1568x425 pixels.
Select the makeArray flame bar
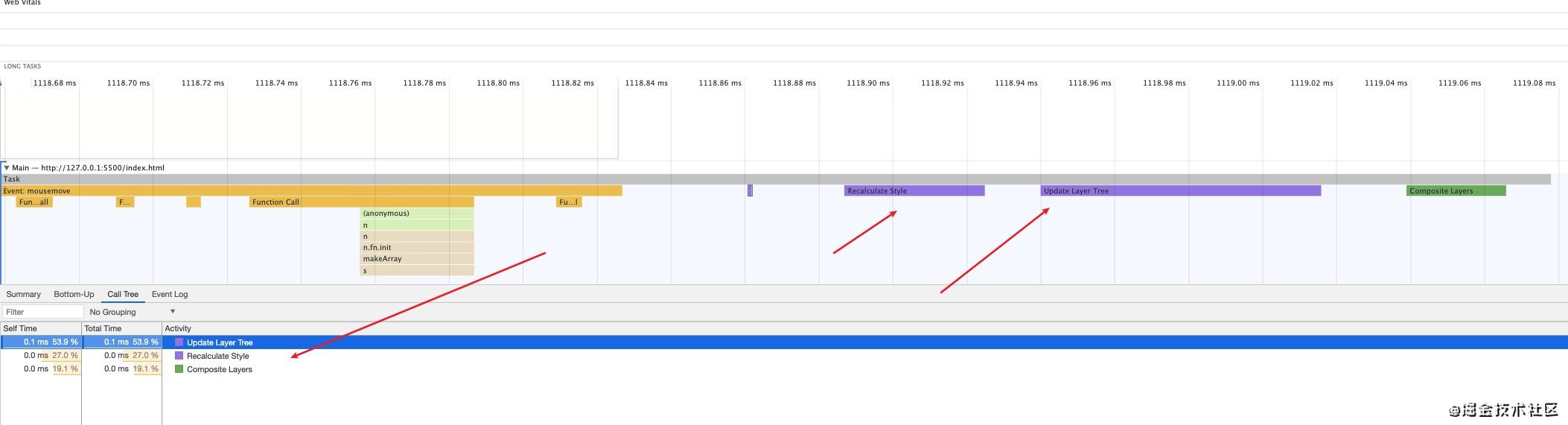coord(417,259)
